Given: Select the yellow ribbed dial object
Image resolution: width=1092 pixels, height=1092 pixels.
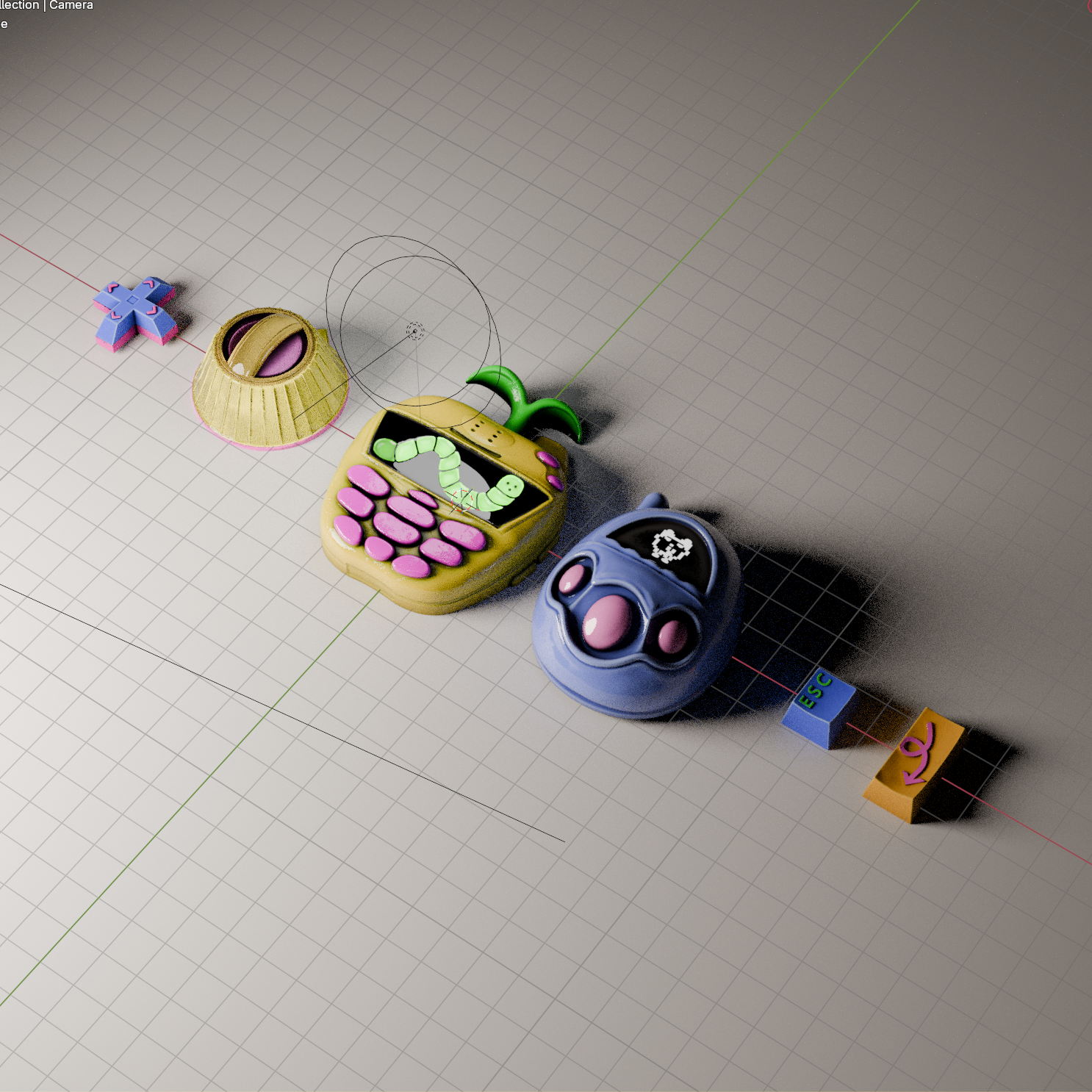Looking at the screenshot, I should tap(269, 378).
